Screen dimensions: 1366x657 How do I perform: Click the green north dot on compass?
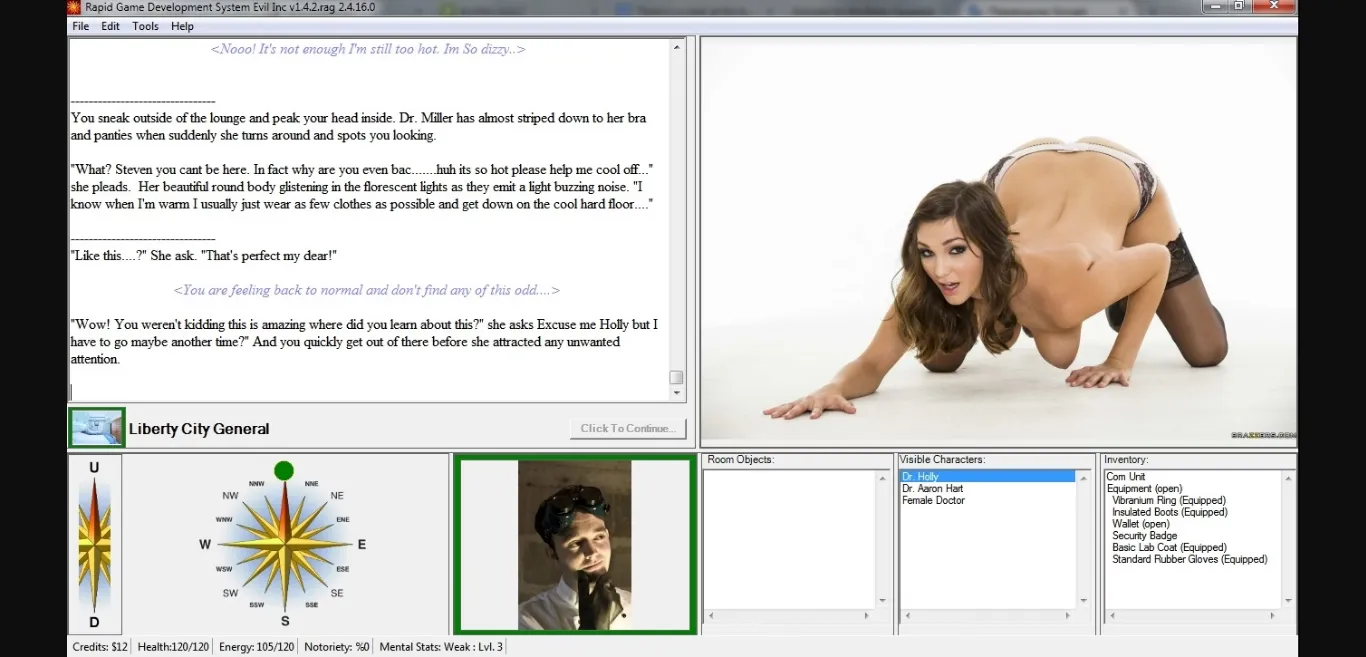(284, 470)
